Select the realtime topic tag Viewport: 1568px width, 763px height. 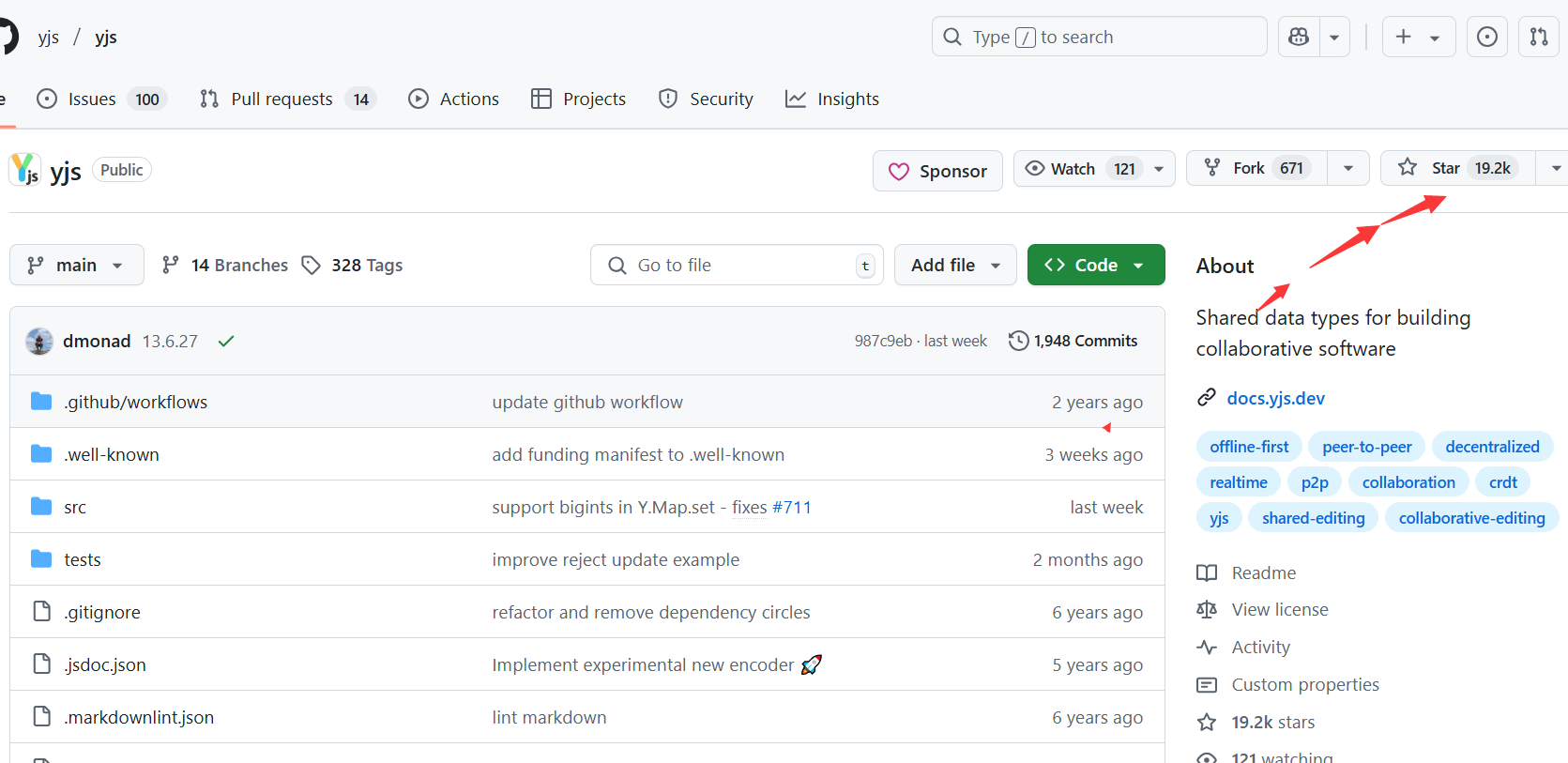[x=1239, y=482]
